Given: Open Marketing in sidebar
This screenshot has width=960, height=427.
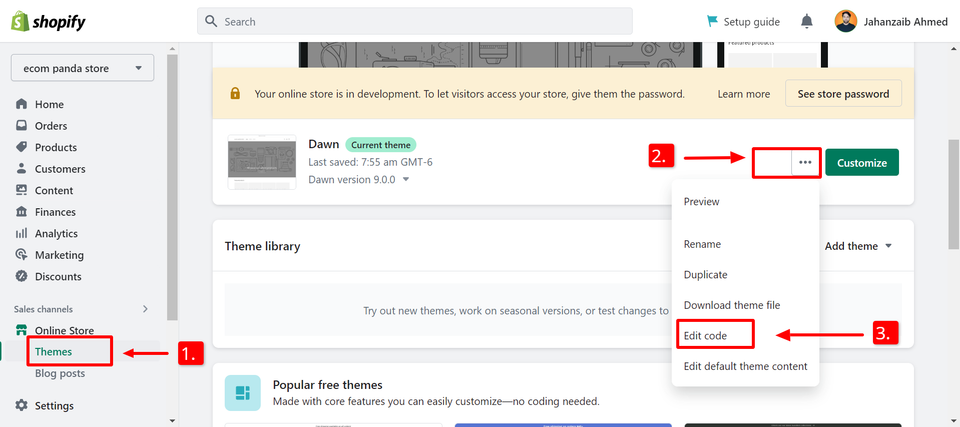Looking at the screenshot, I should pyautogui.click(x=59, y=254).
